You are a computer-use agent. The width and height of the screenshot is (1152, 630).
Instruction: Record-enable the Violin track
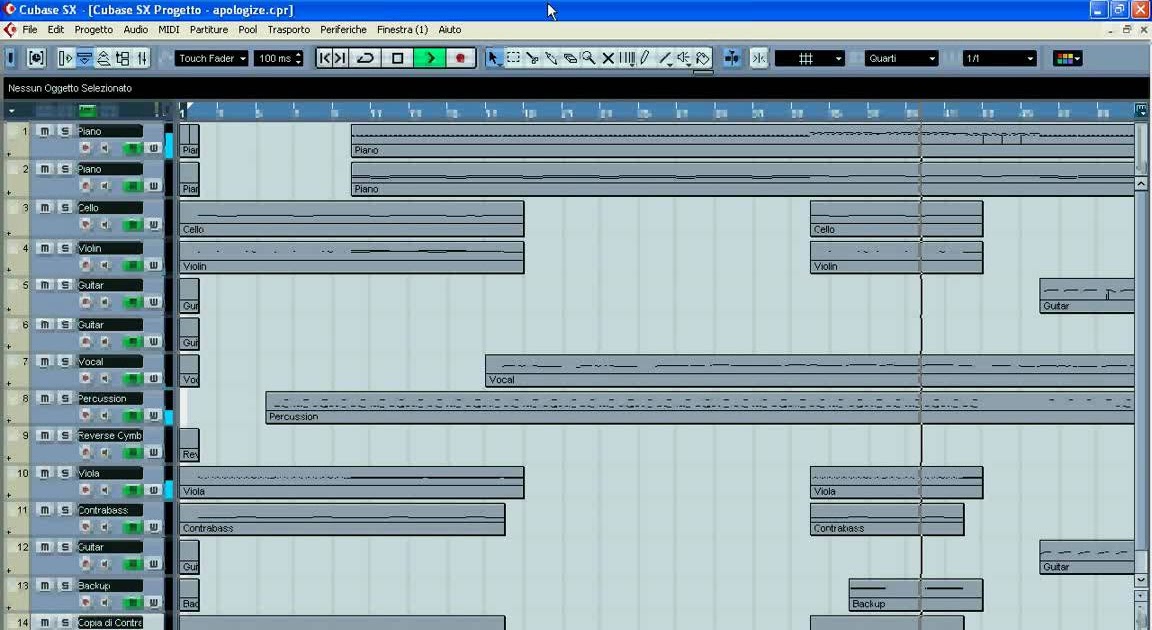coord(85,265)
